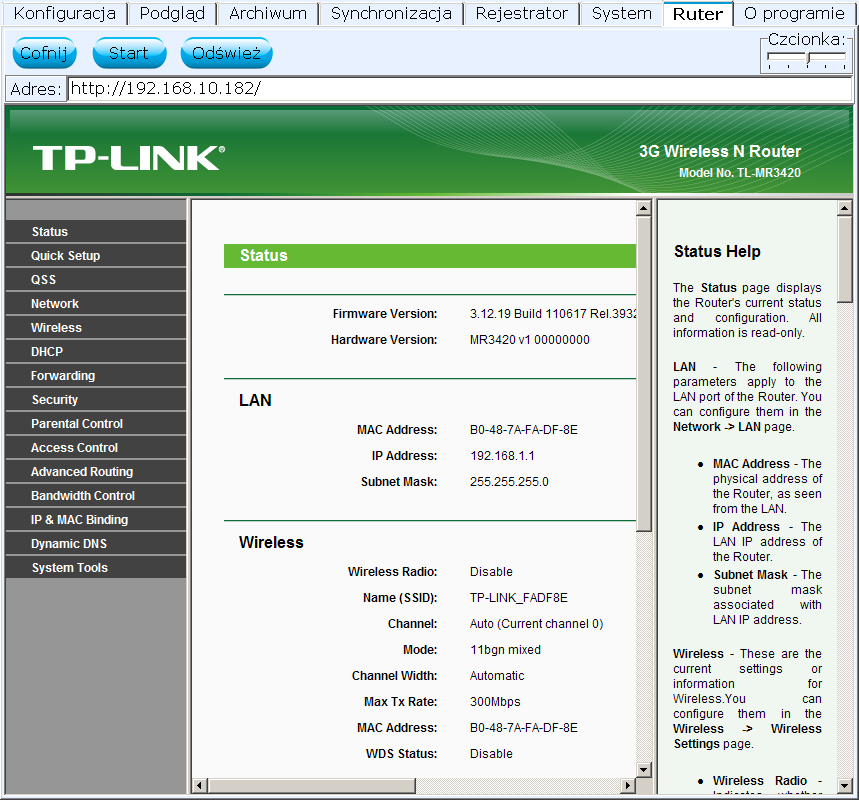Open Status in router menu
859x800 pixels.
(x=96, y=232)
